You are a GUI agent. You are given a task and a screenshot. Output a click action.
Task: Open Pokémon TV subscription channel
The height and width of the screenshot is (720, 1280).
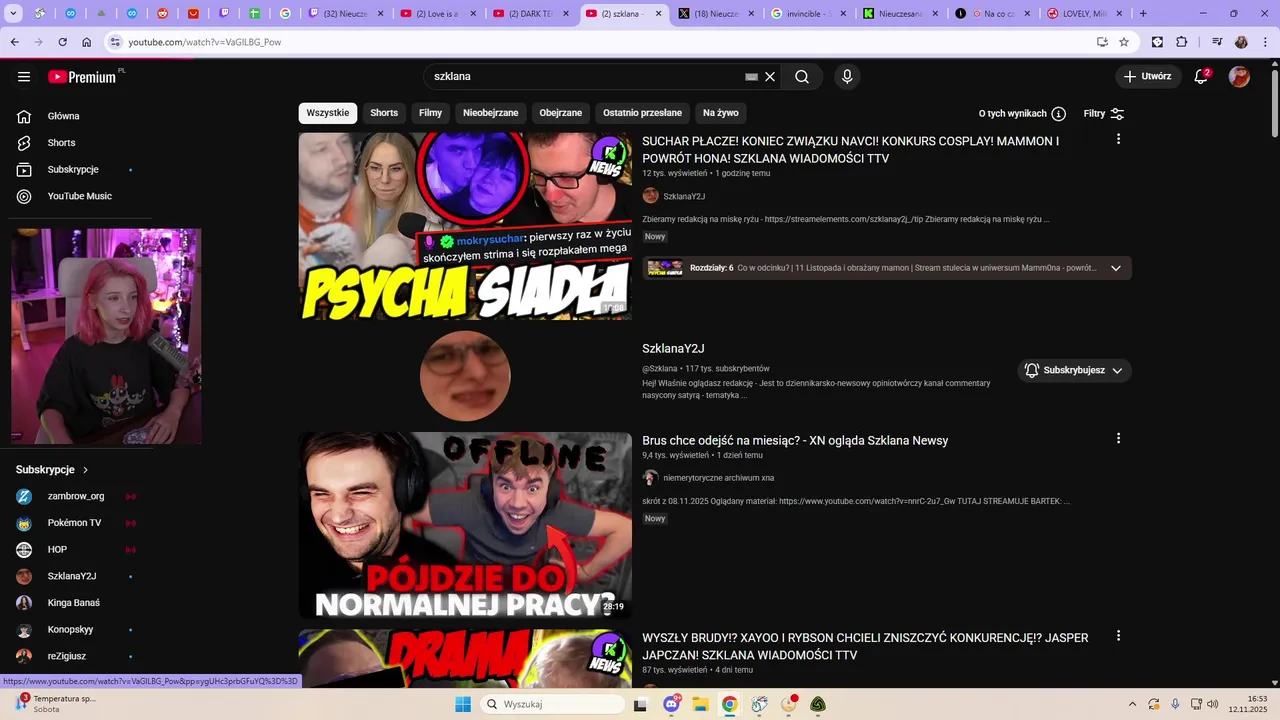coord(76,523)
